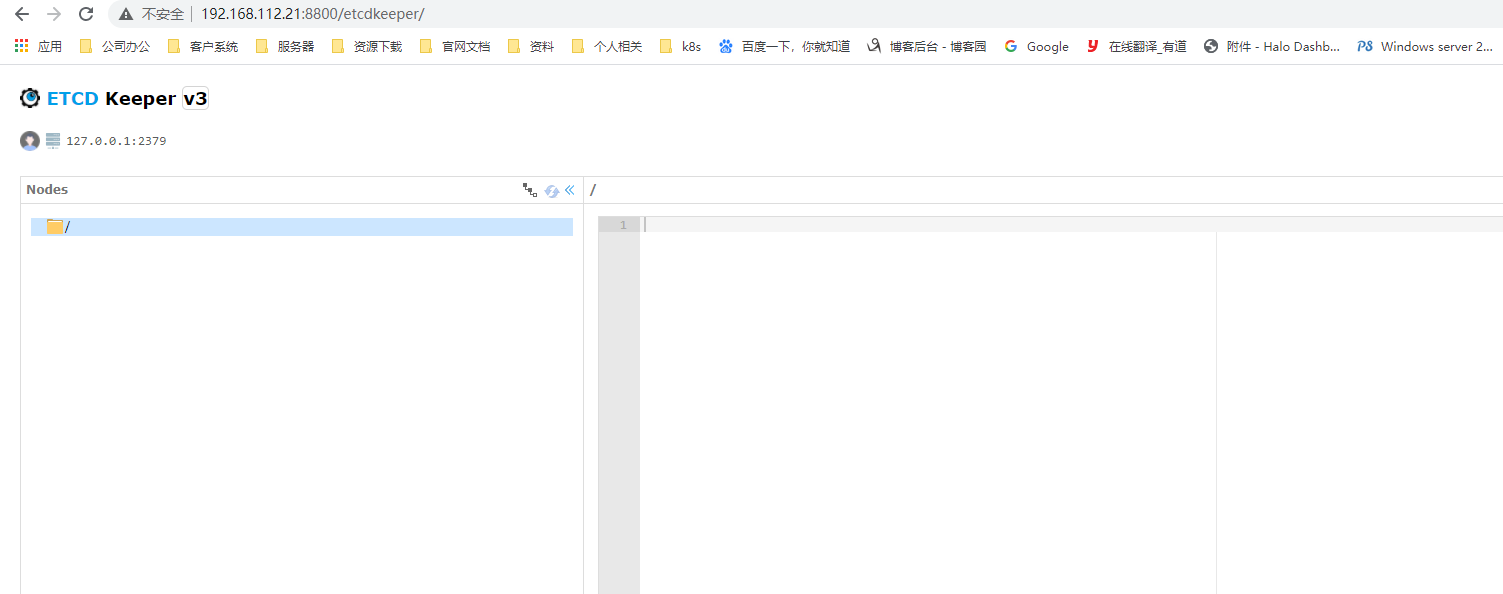Open the Windows server bookmark
1503x594 pixels.
point(1425,46)
